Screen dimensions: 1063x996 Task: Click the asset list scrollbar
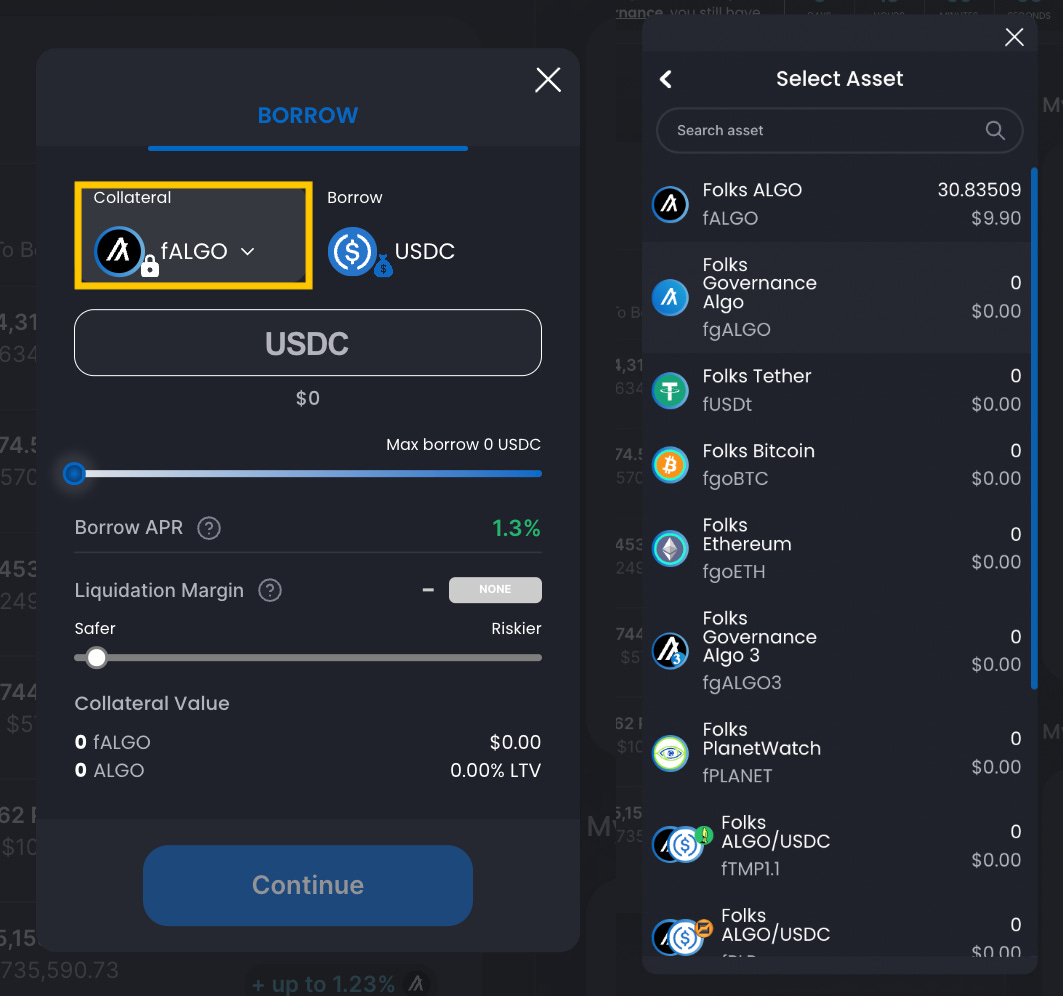click(1034, 429)
